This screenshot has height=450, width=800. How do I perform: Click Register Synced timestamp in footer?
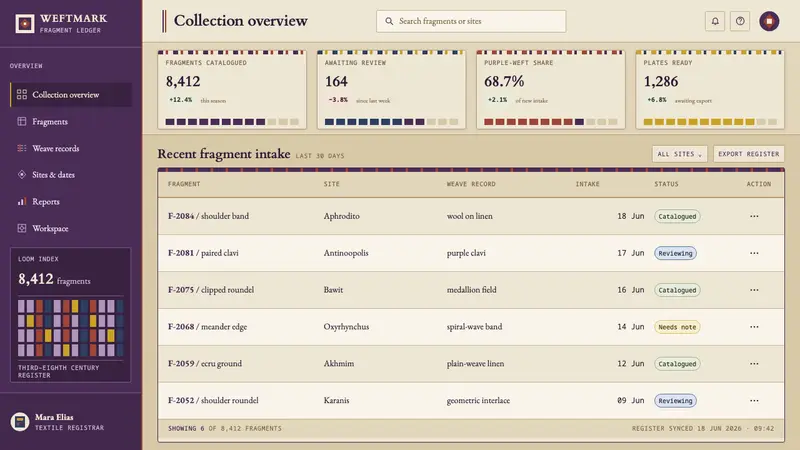[703, 429]
